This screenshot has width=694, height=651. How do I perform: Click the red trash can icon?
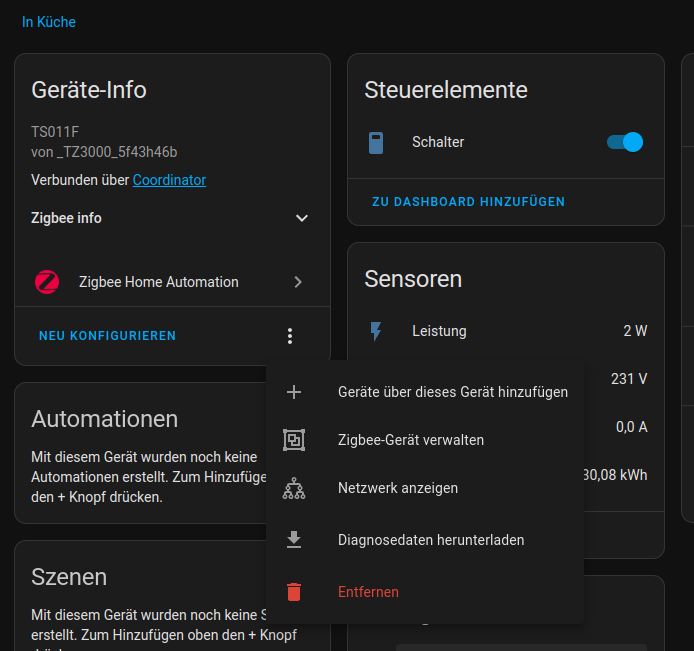(x=294, y=592)
